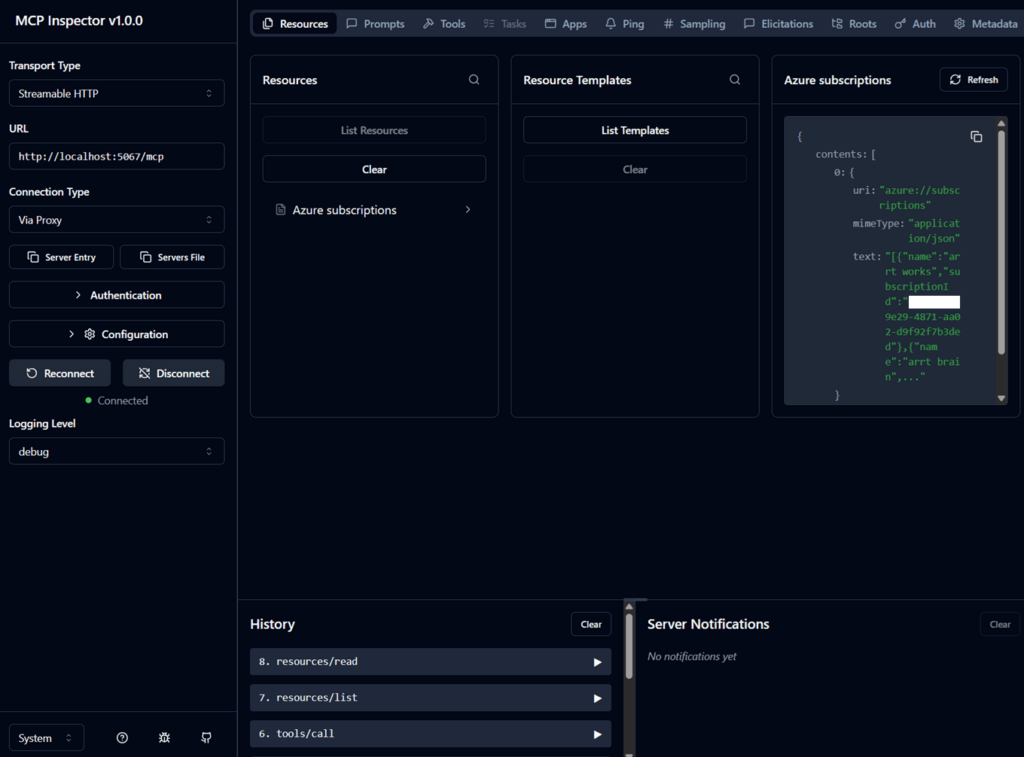Copy the Servers File
1024x757 pixels.
(172, 257)
